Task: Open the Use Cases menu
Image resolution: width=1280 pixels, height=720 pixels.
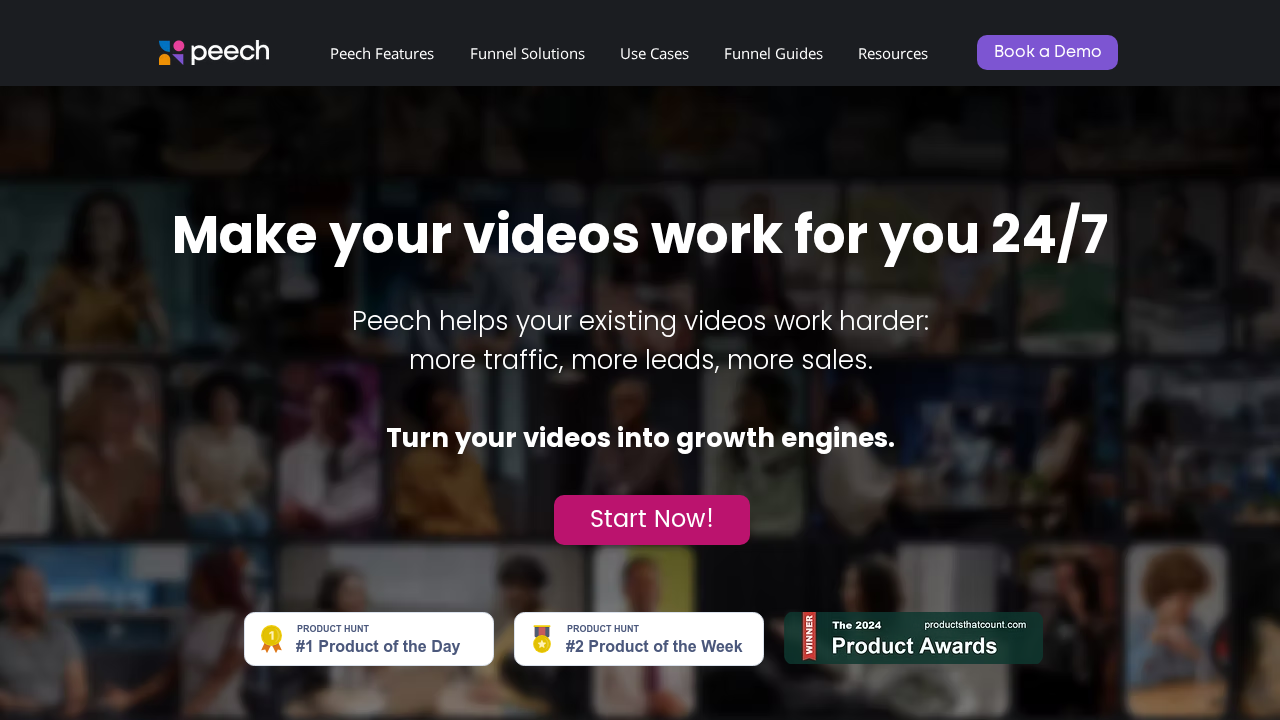Action: coord(654,54)
